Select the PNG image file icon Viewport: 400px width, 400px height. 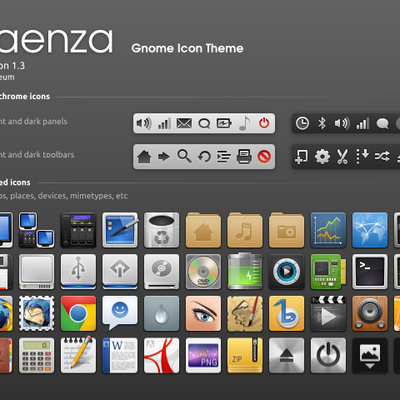pos(203,355)
